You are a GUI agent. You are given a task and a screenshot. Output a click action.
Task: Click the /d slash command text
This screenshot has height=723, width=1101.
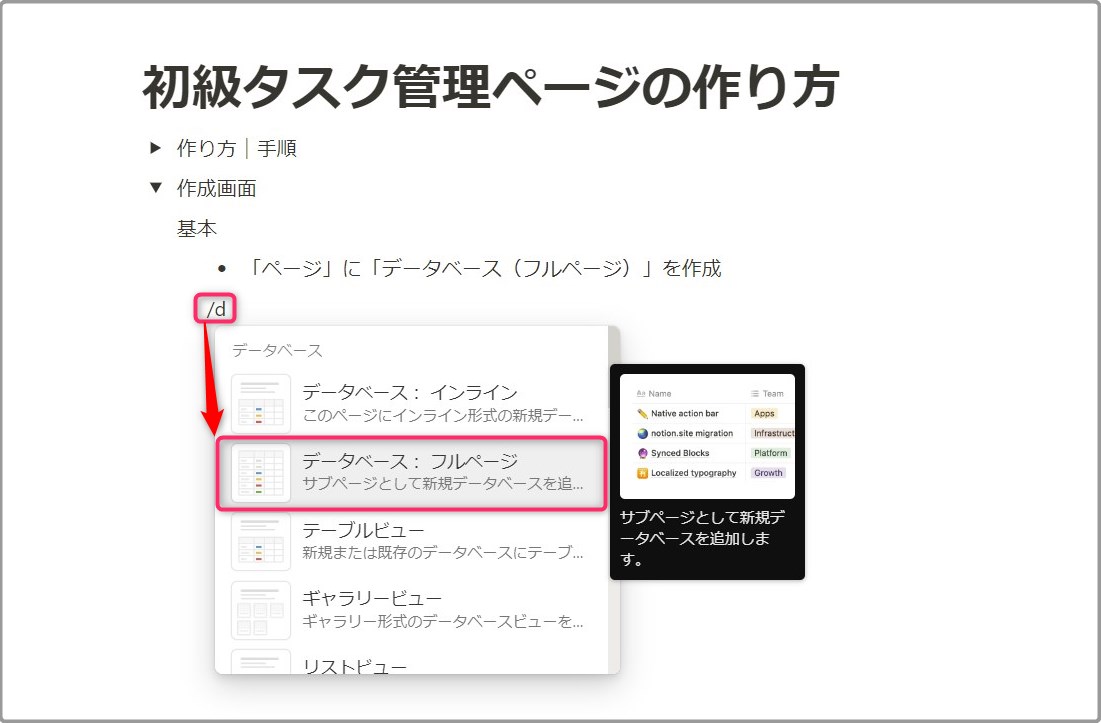tap(216, 309)
